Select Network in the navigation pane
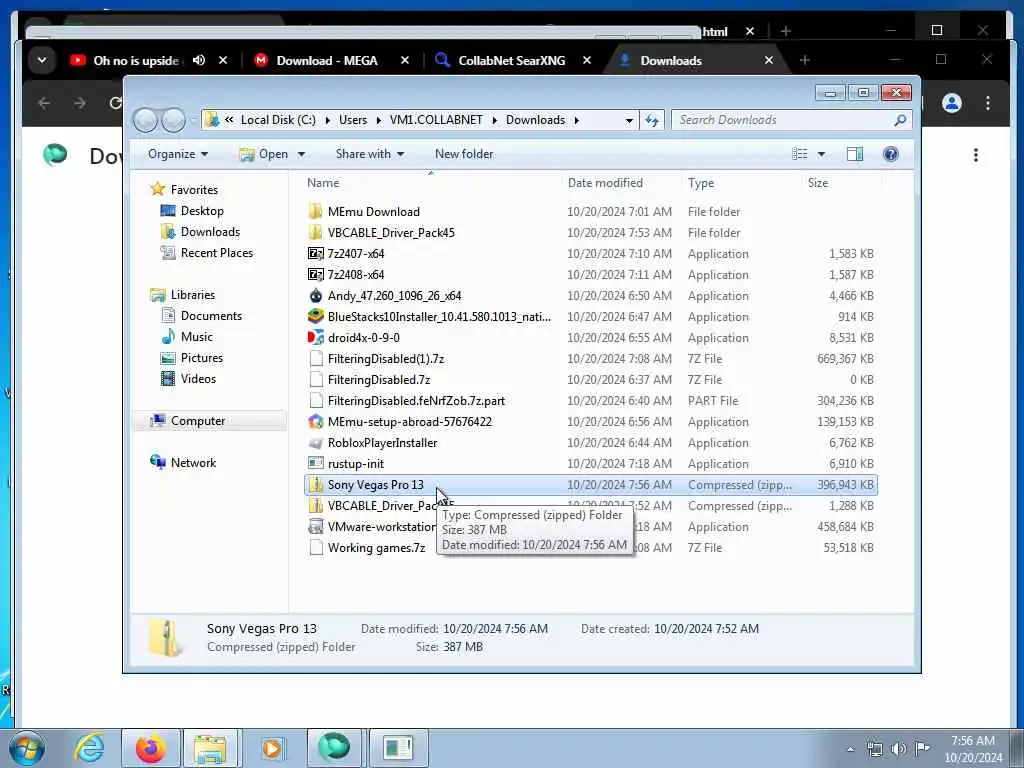This screenshot has width=1024, height=768. [193, 463]
